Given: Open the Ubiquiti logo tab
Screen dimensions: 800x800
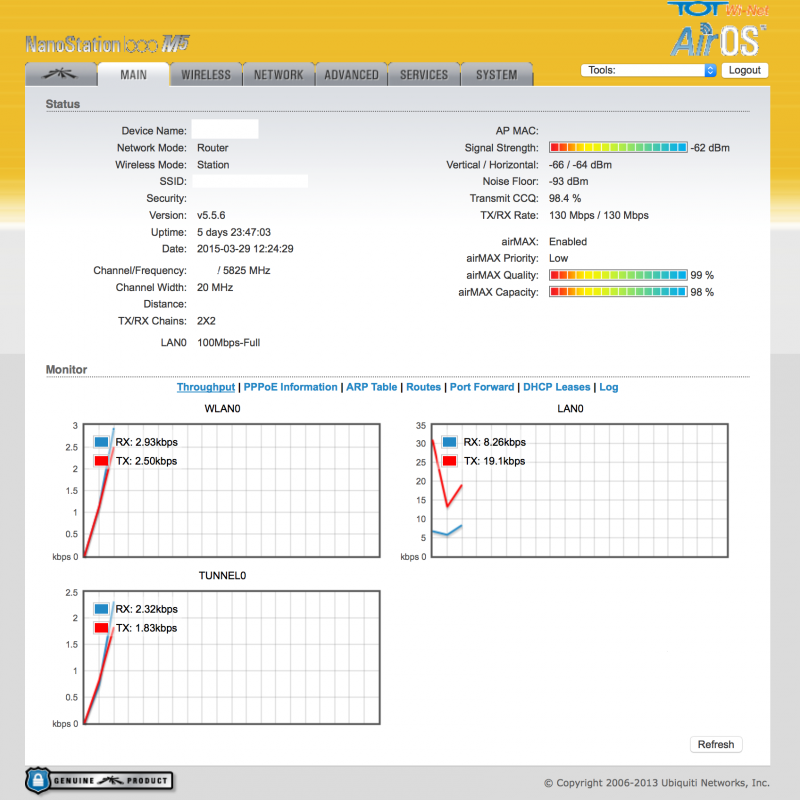Looking at the screenshot, I should [x=60, y=75].
